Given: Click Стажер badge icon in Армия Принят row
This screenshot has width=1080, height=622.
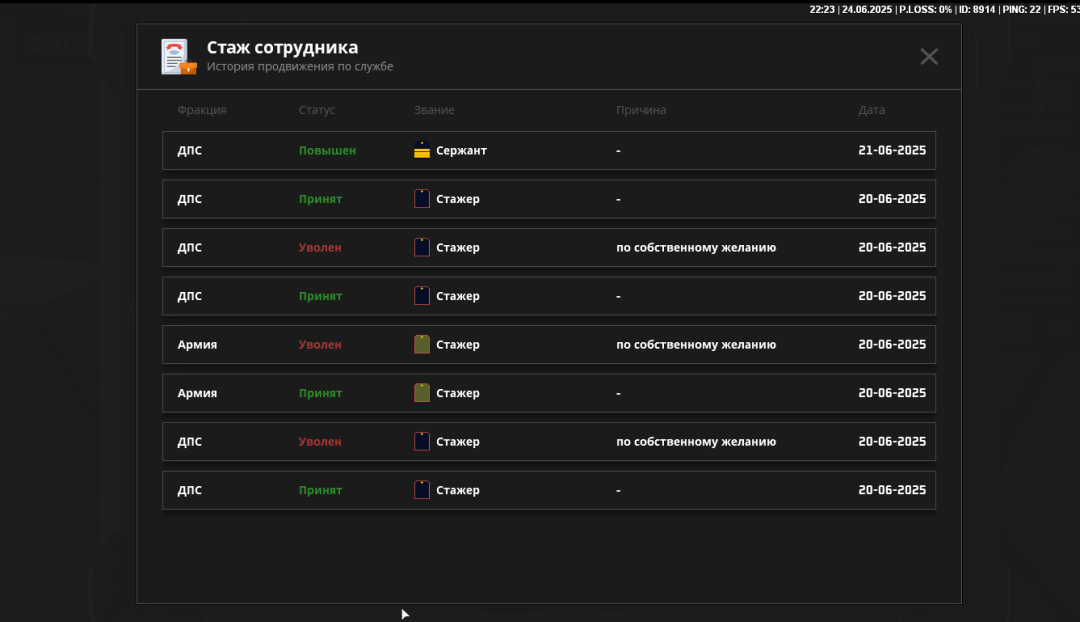Looking at the screenshot, I should click(x=422, y=393).
